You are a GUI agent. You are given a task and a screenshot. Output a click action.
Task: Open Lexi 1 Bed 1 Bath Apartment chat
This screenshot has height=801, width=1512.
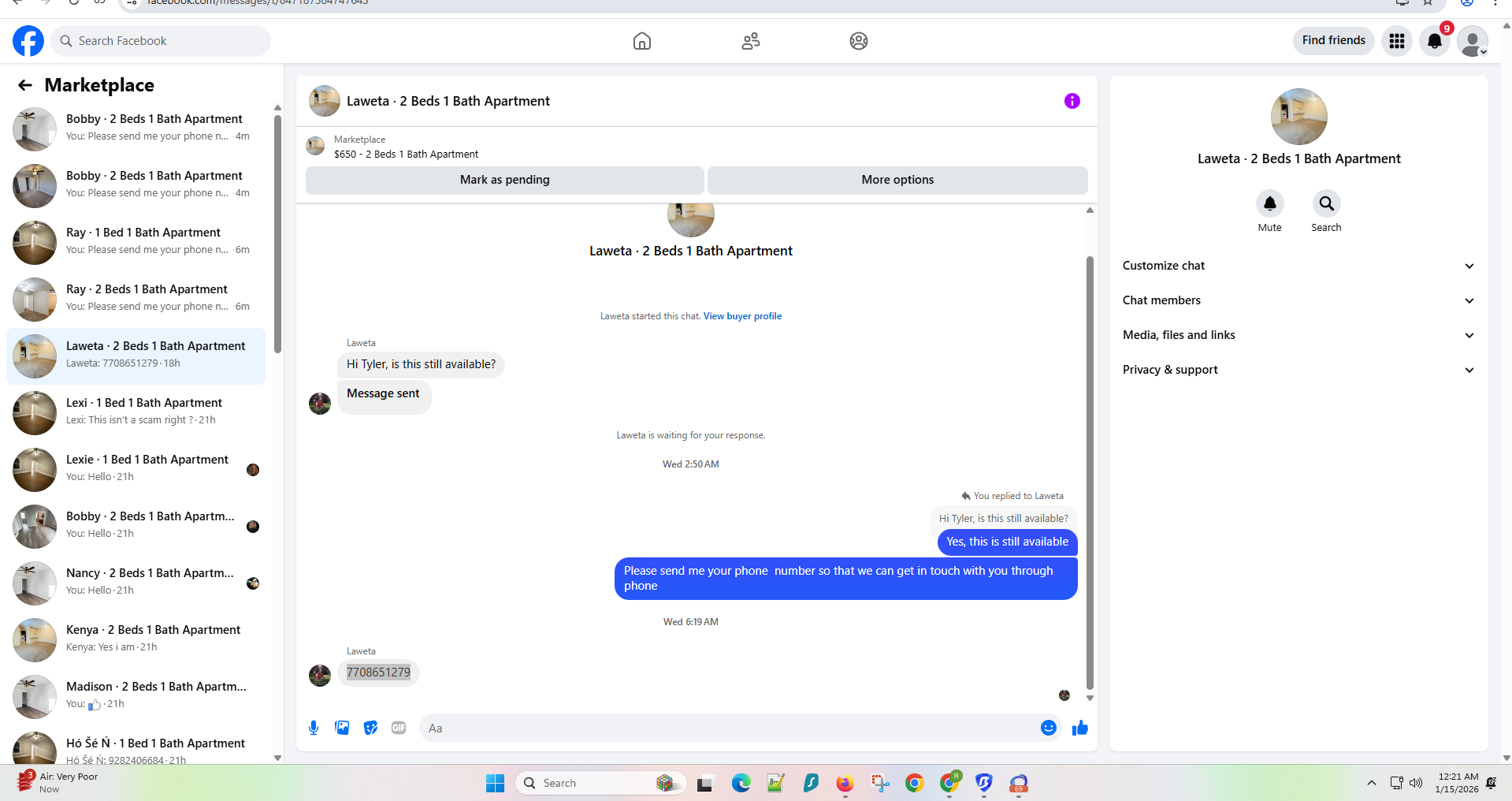[x=136, y=413]
